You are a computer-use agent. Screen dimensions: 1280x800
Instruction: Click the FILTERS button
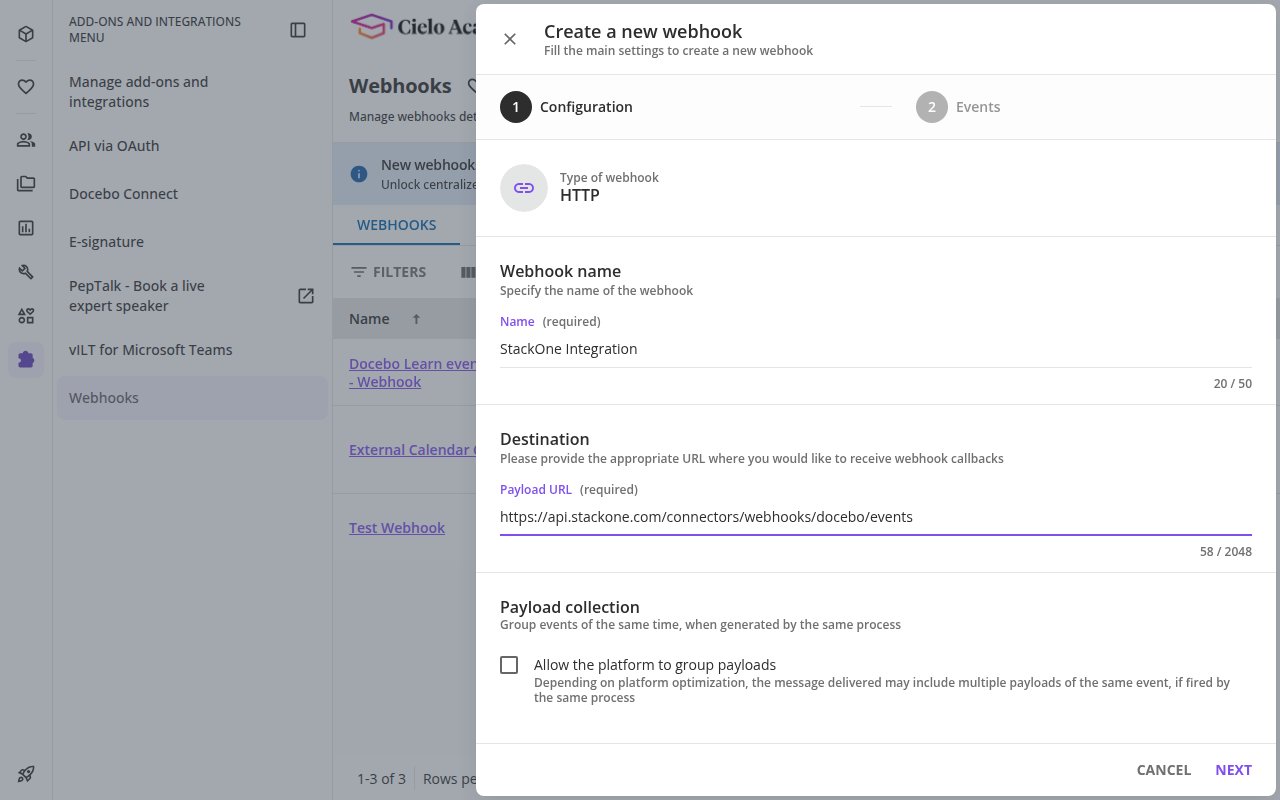[388, 272]
